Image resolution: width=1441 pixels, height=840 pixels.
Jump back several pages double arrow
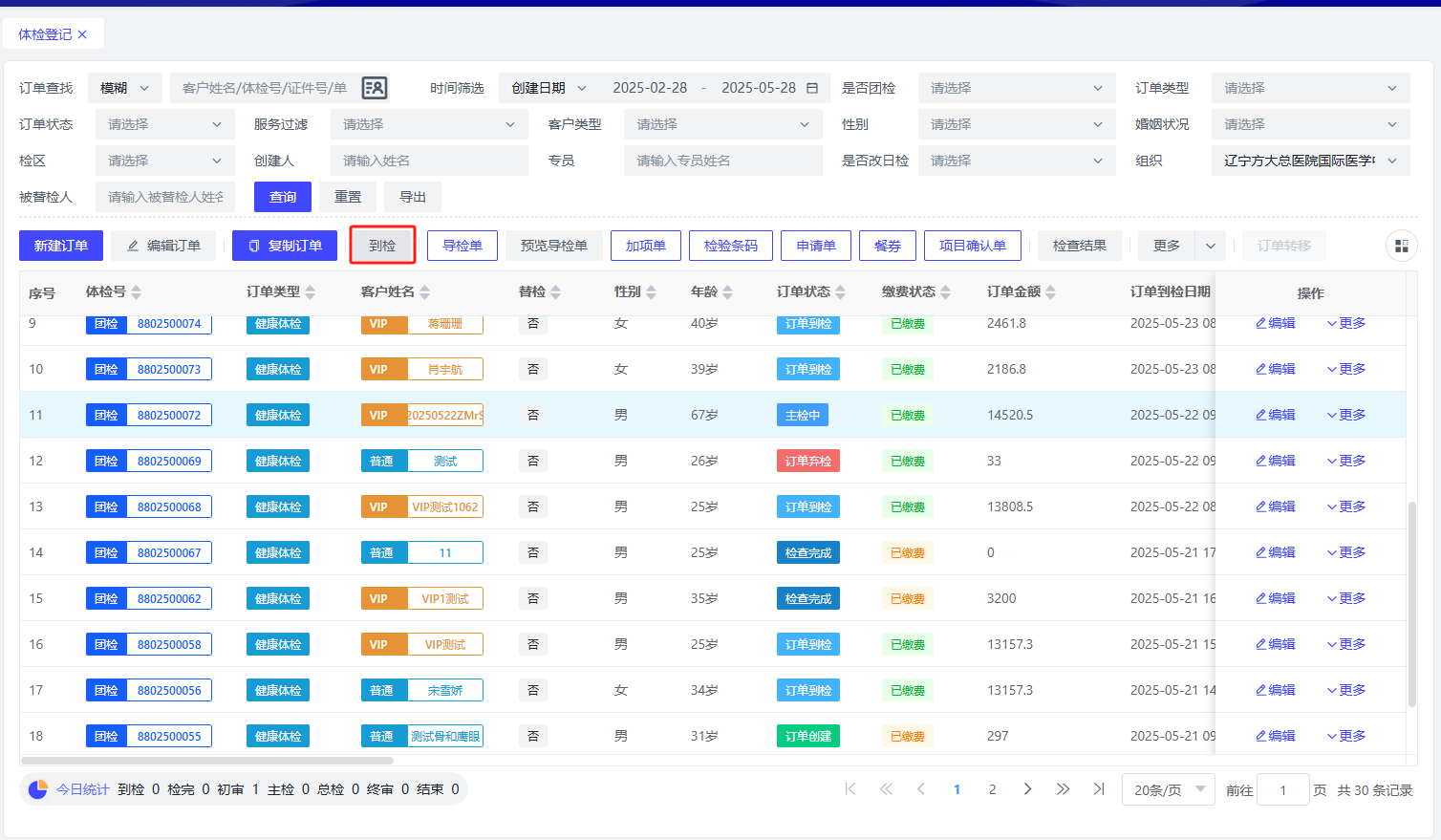(886, 789)
